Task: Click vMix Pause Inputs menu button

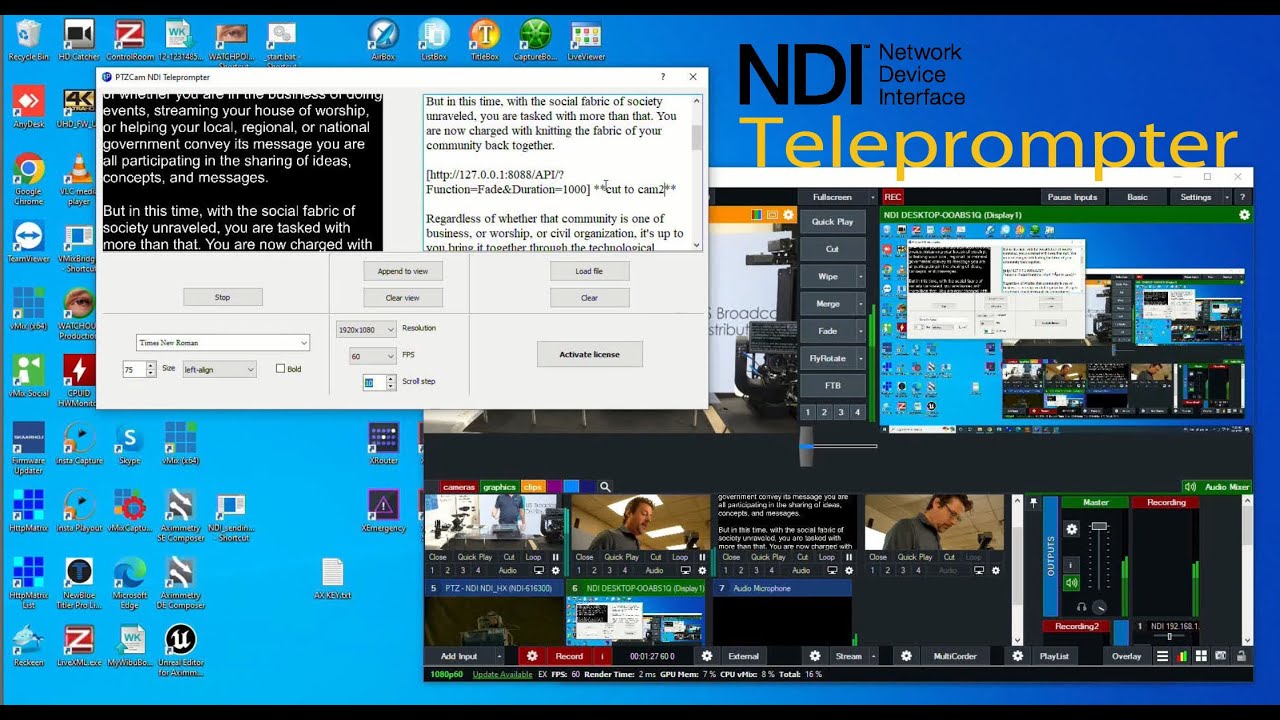Action: [1072, 197]
